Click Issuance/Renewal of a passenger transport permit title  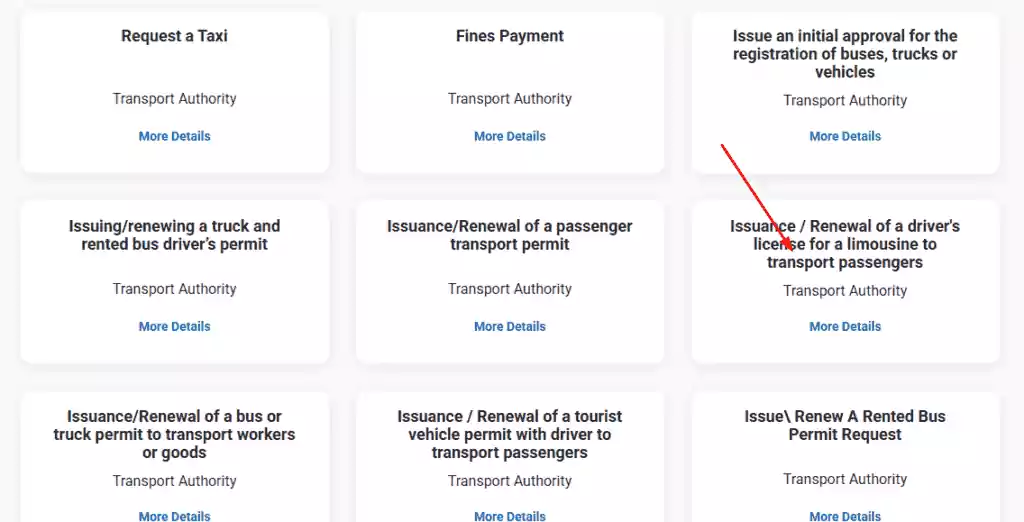(x=509, y=235)
